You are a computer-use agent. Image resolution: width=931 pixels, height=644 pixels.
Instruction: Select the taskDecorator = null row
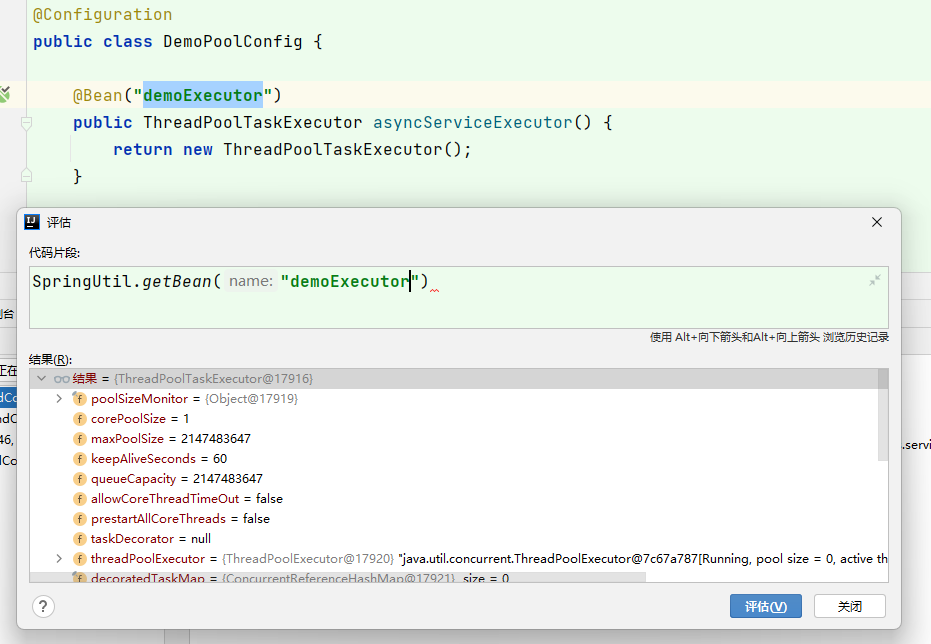[454, 538]
